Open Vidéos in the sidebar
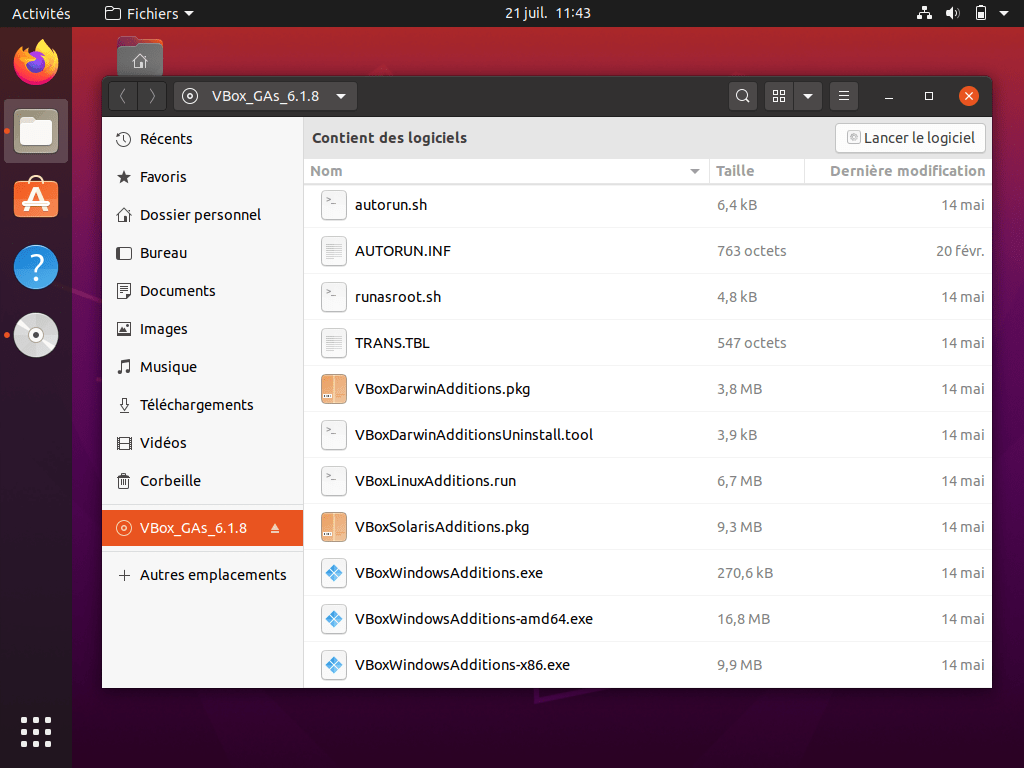Viewport: 1024px width, 768px height. pyautogui.click(x=202, y=443)
